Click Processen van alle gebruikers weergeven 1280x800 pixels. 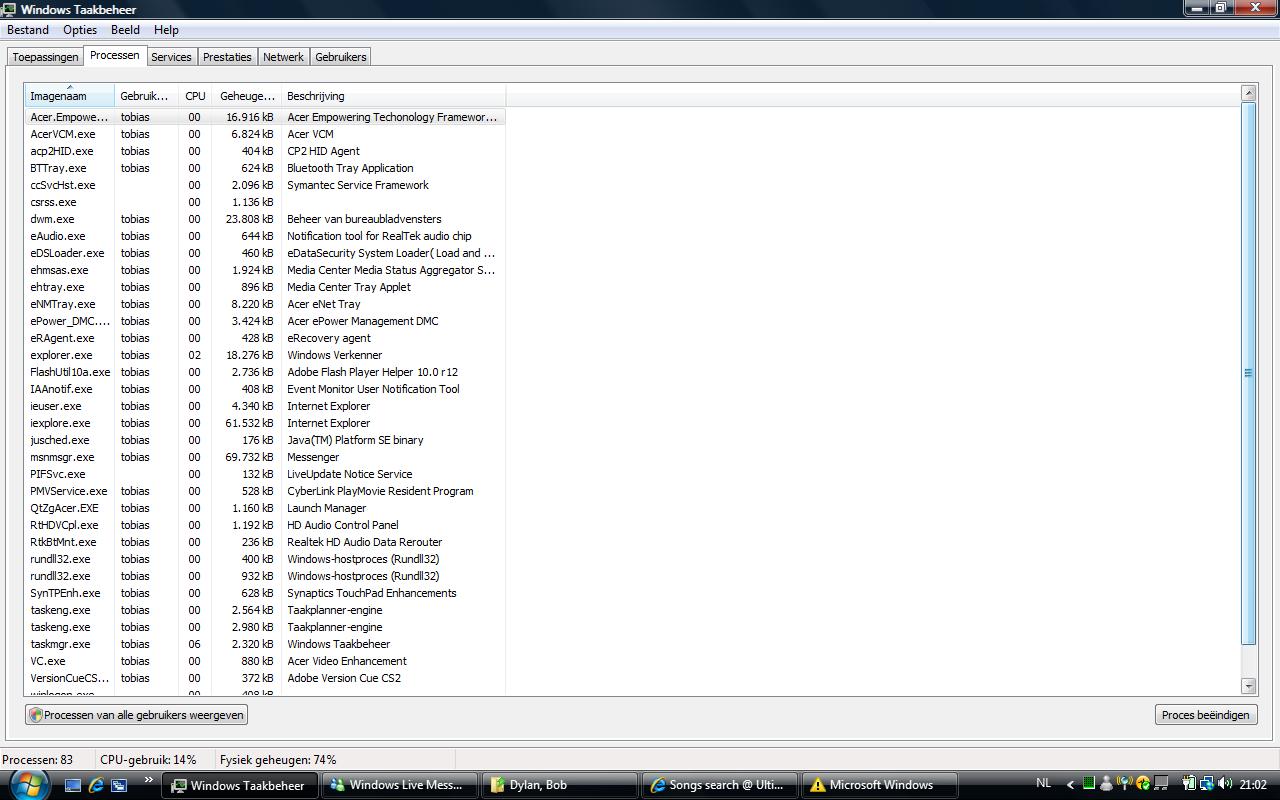tap(137, 715)
